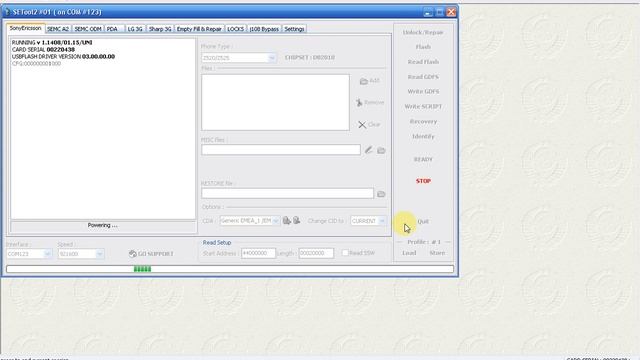Image resolution: width=640 pixels, height=360 pixels.
Task: Click the RUNNING v 1.1408 log line
Action: [52, 42]
